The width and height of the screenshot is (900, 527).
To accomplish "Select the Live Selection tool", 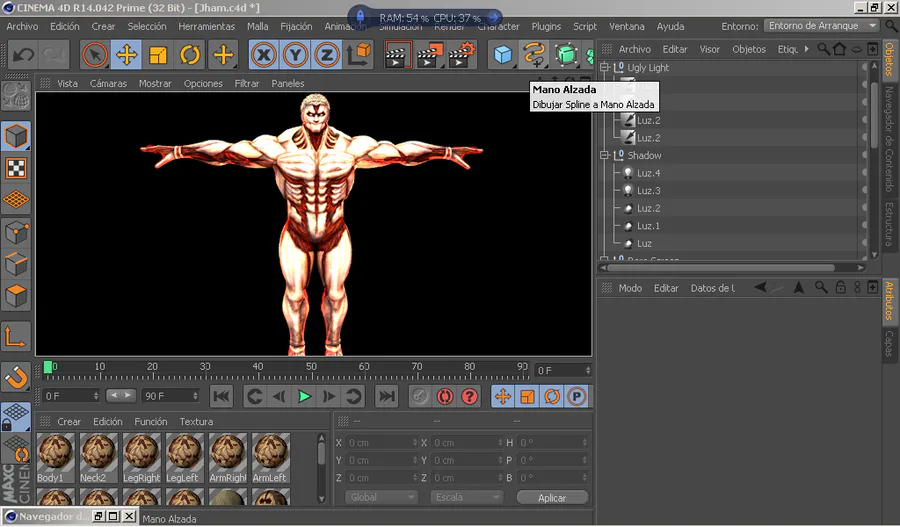I will [95, 55].
